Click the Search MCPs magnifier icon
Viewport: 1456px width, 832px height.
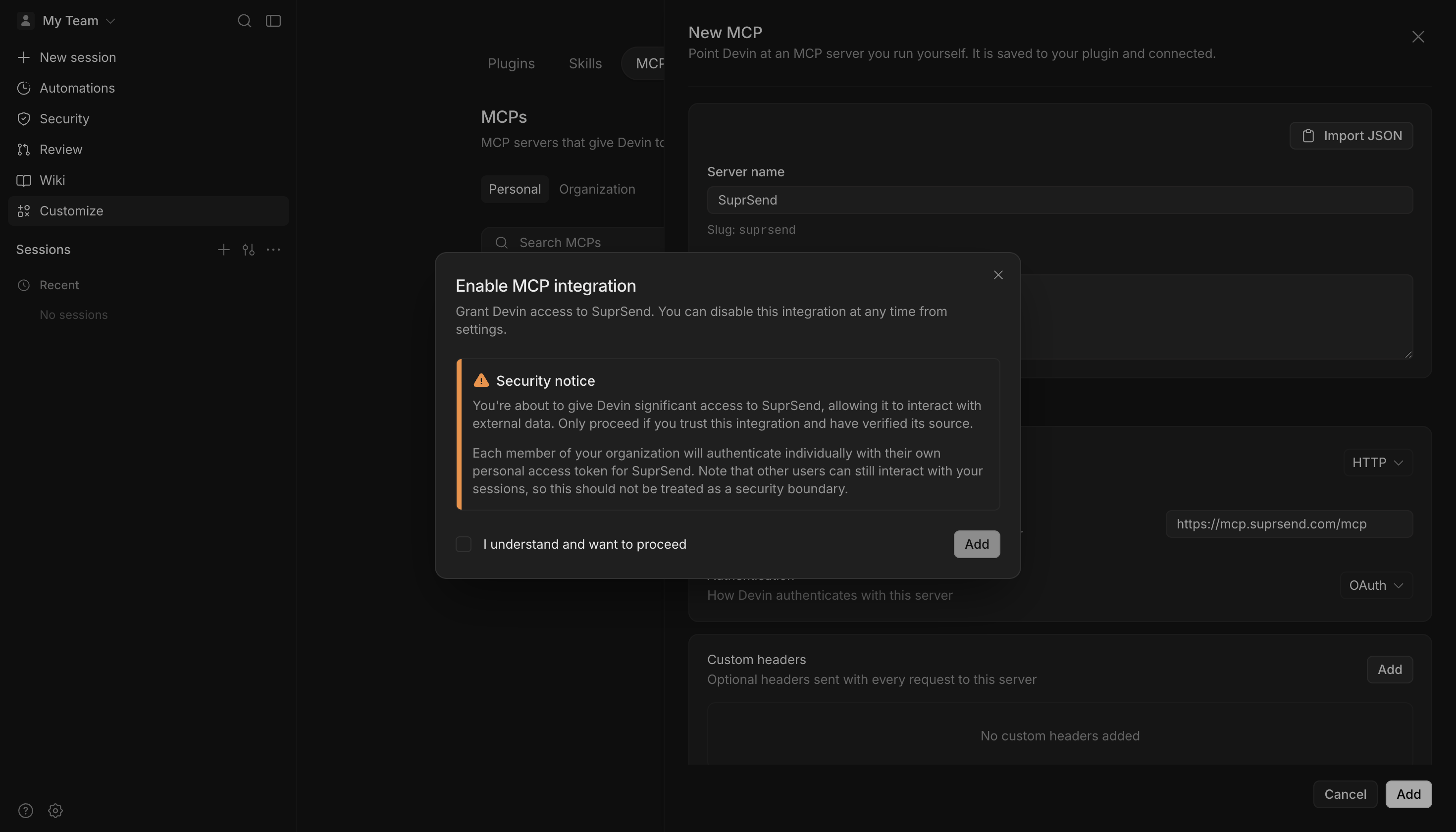tap(502, 243)
